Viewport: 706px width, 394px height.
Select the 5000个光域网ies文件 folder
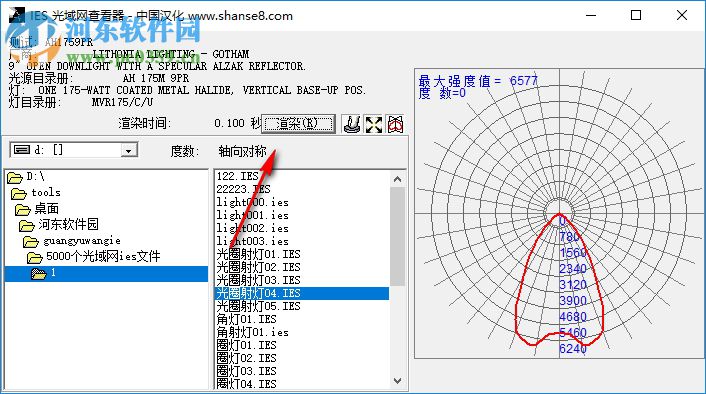[x=94, y=257]
